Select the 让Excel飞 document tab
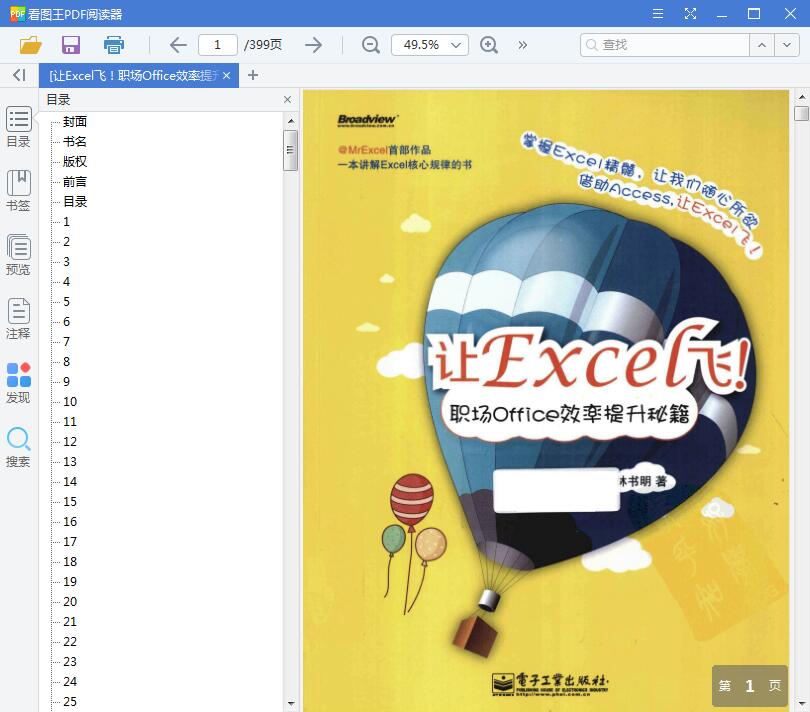Image resolution: width=810 pixels, height=712 pixels. 133,75
